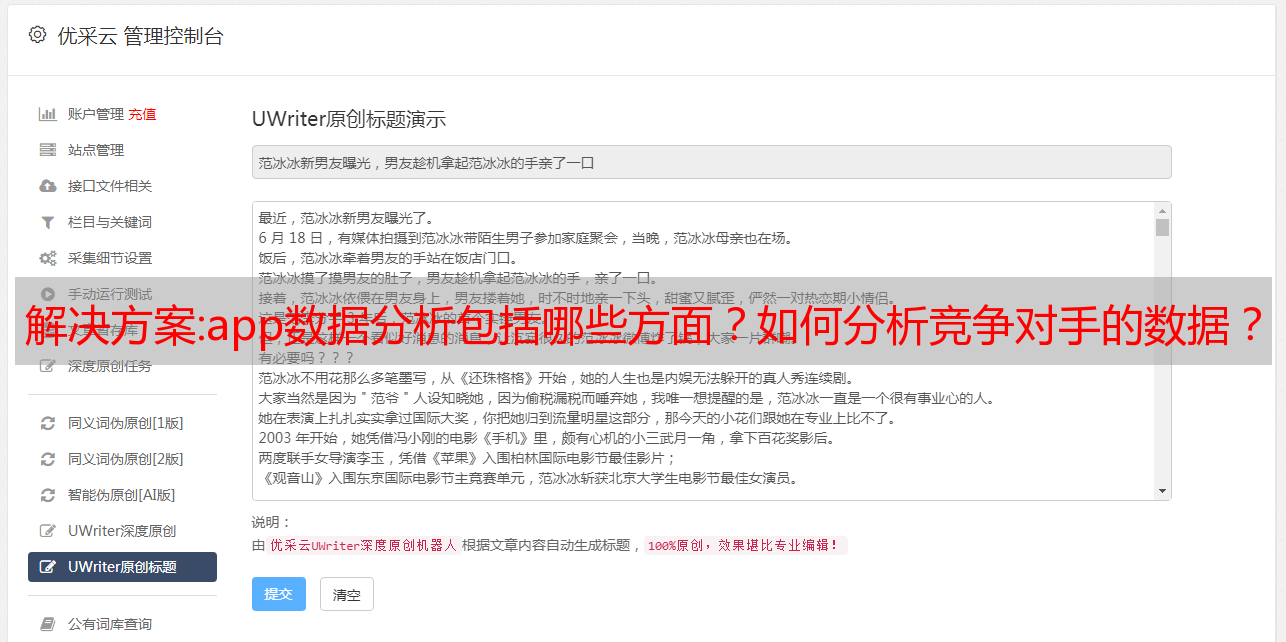Select the 站点管理 server icon

pos(47,150)
